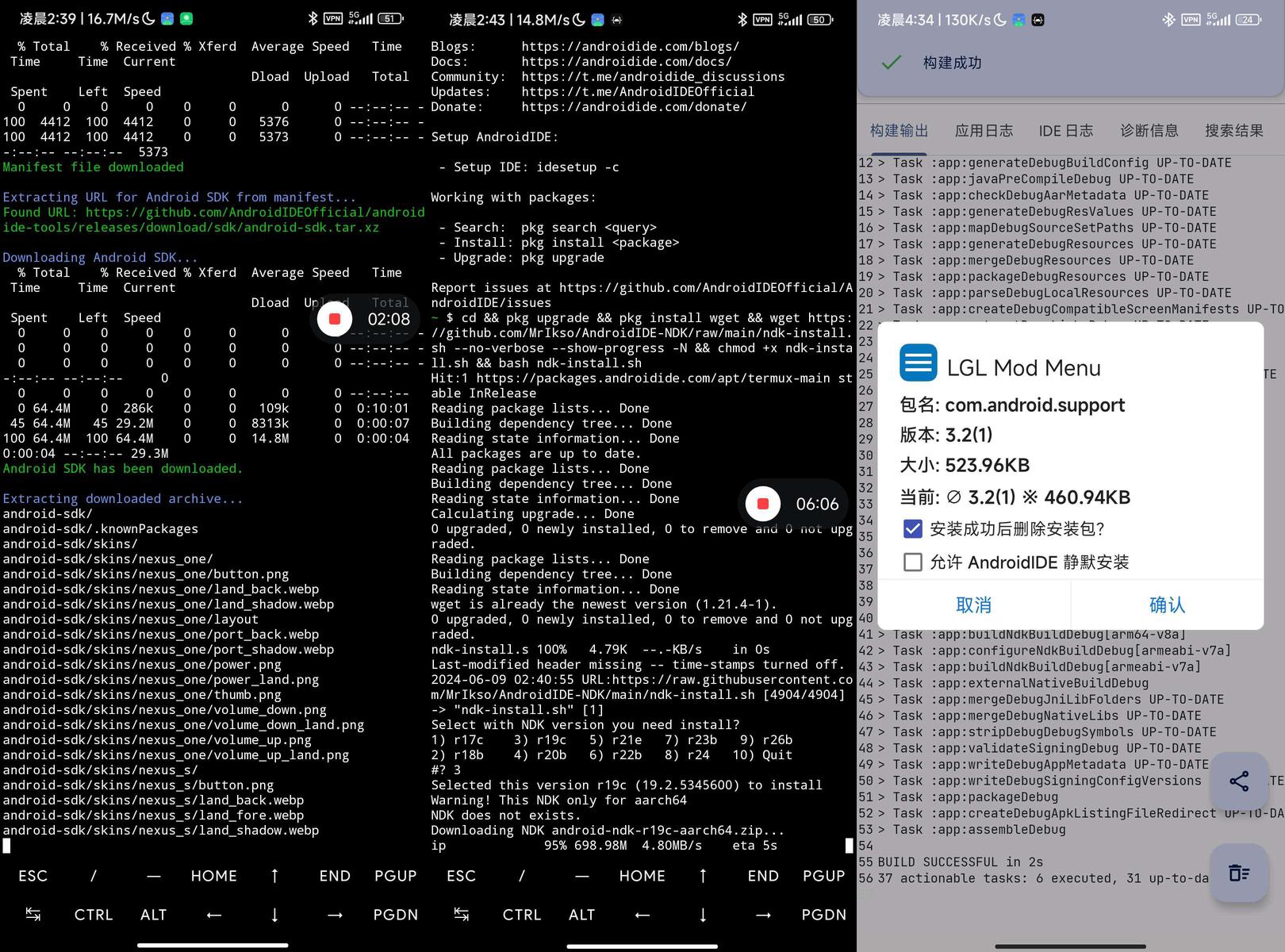Tap 确认 to confirm installation
Screen dimensions: 1285x952
(1167, 605)
